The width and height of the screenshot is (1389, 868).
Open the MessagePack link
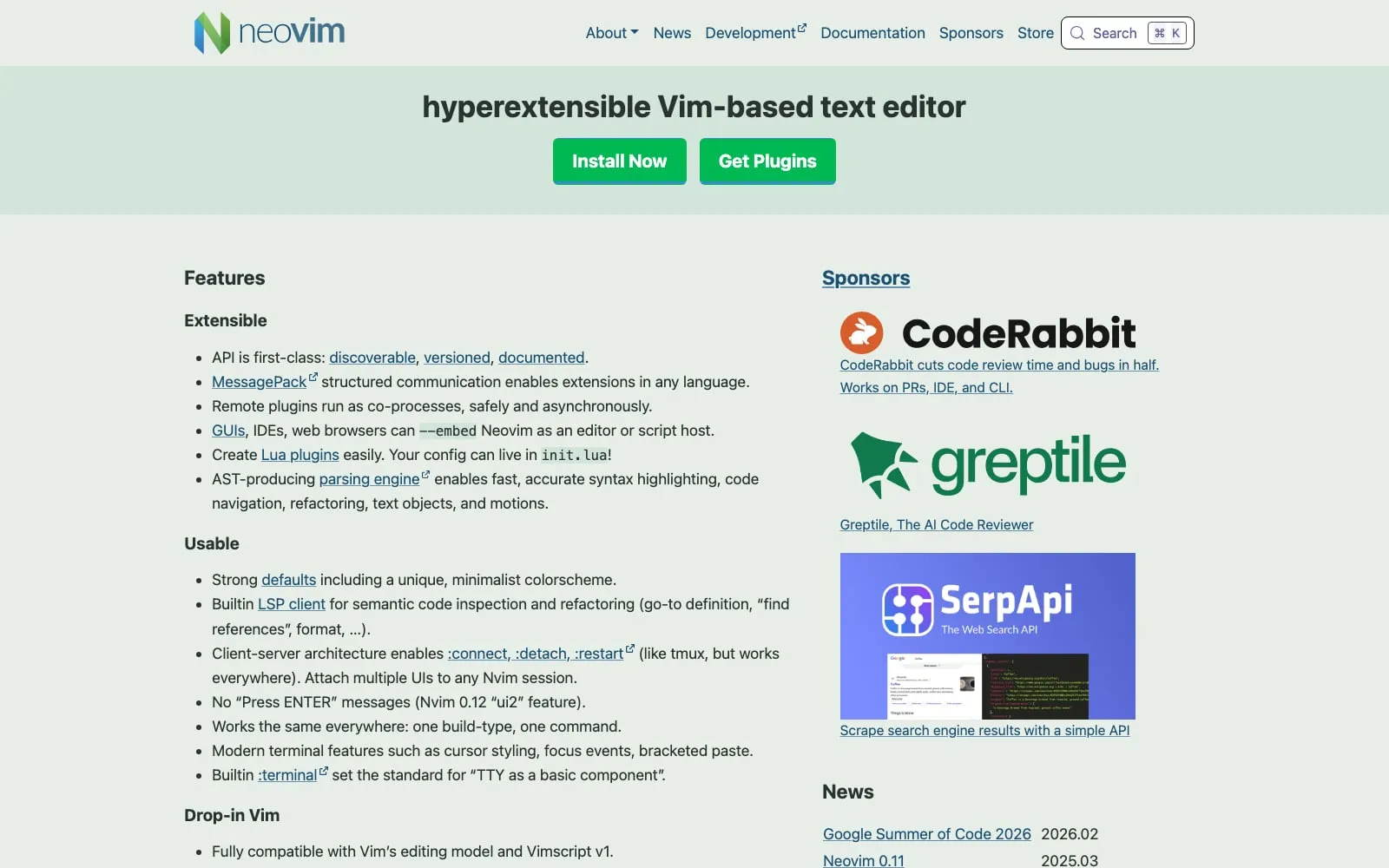(259, 382)
